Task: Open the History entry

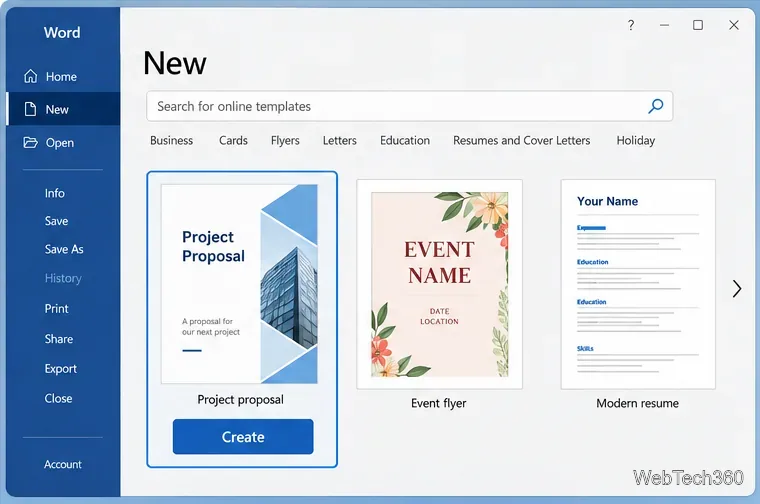Action: click(63, 278)
